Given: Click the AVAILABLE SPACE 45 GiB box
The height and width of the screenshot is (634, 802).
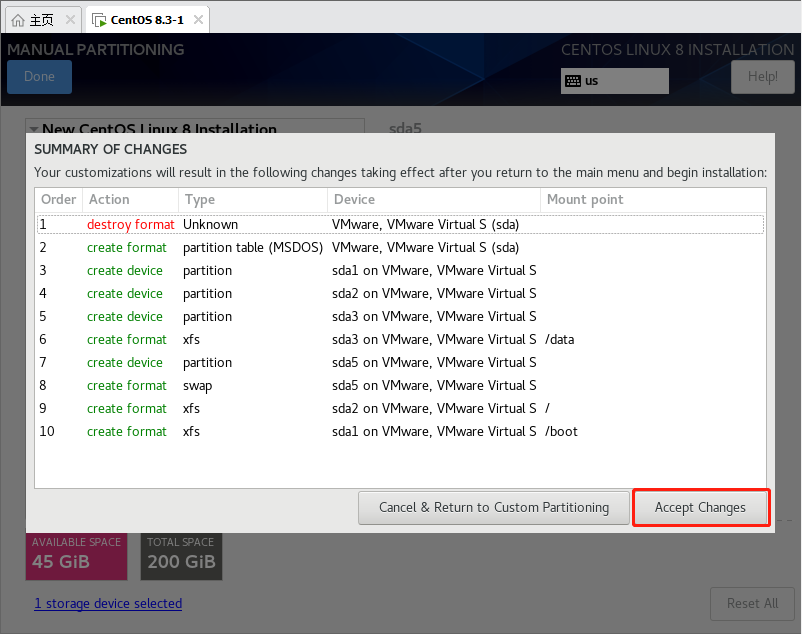Looking at the screenshot, I should (x=77, y=556).
